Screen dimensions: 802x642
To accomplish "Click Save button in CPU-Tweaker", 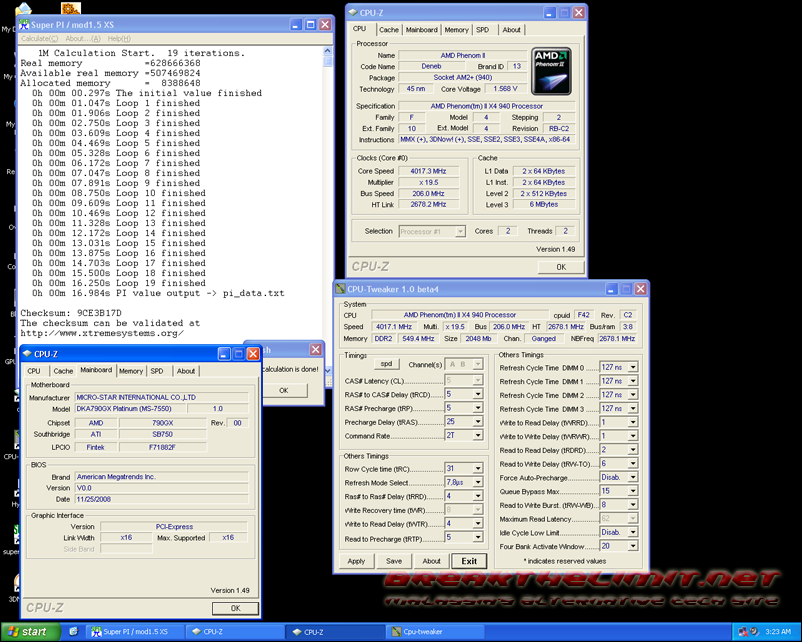I will pos(394,561).
